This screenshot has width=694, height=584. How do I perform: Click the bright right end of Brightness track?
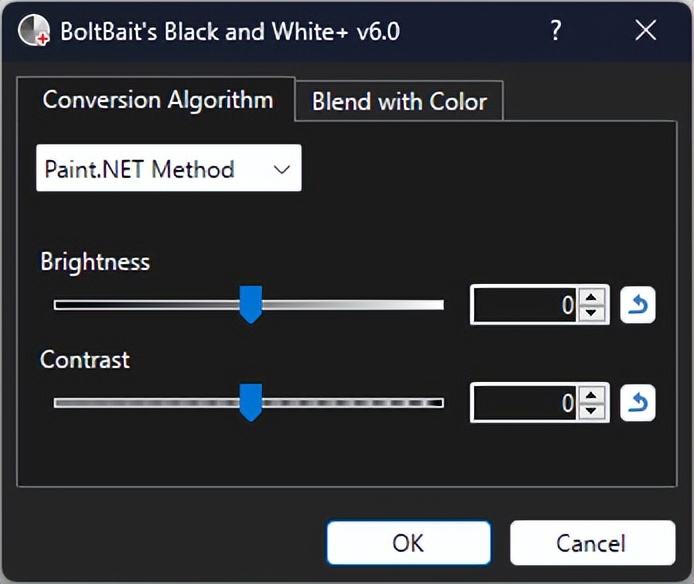click(x=436, y=305)
